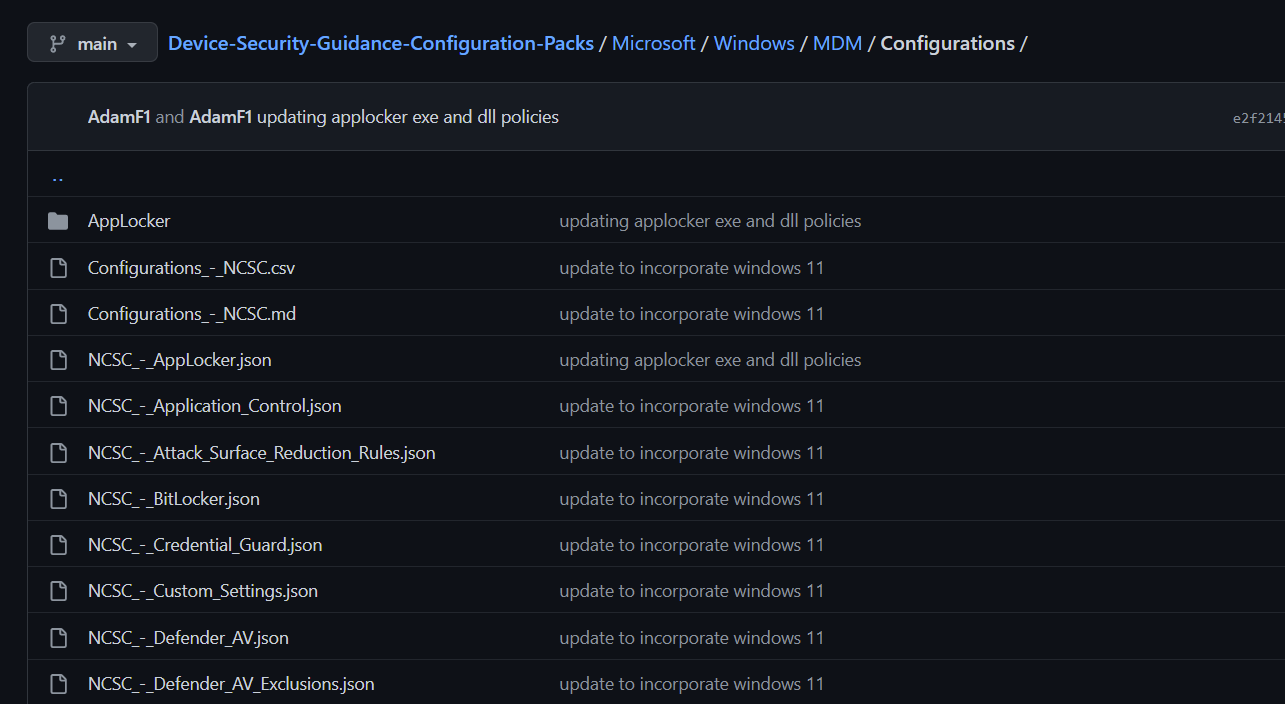Open NCSC_-_Credential_Guard.json file
The height and width of the screenshot is (704, 1285).
(x=205, y=545)
